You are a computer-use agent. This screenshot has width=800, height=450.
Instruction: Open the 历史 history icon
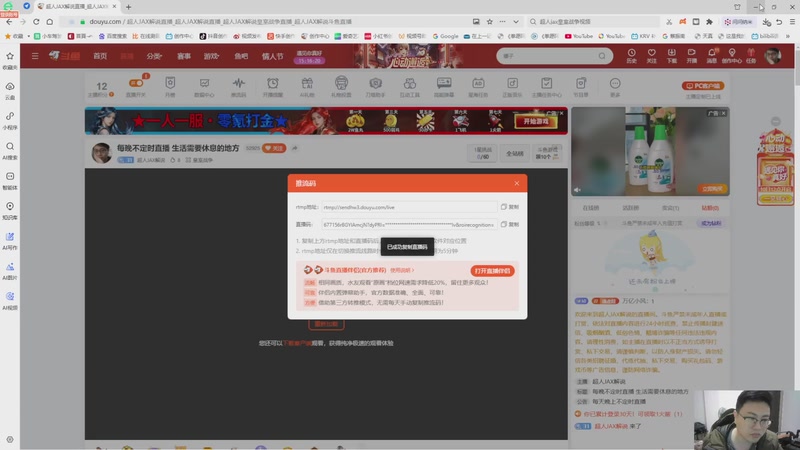(x=631, y=56)
